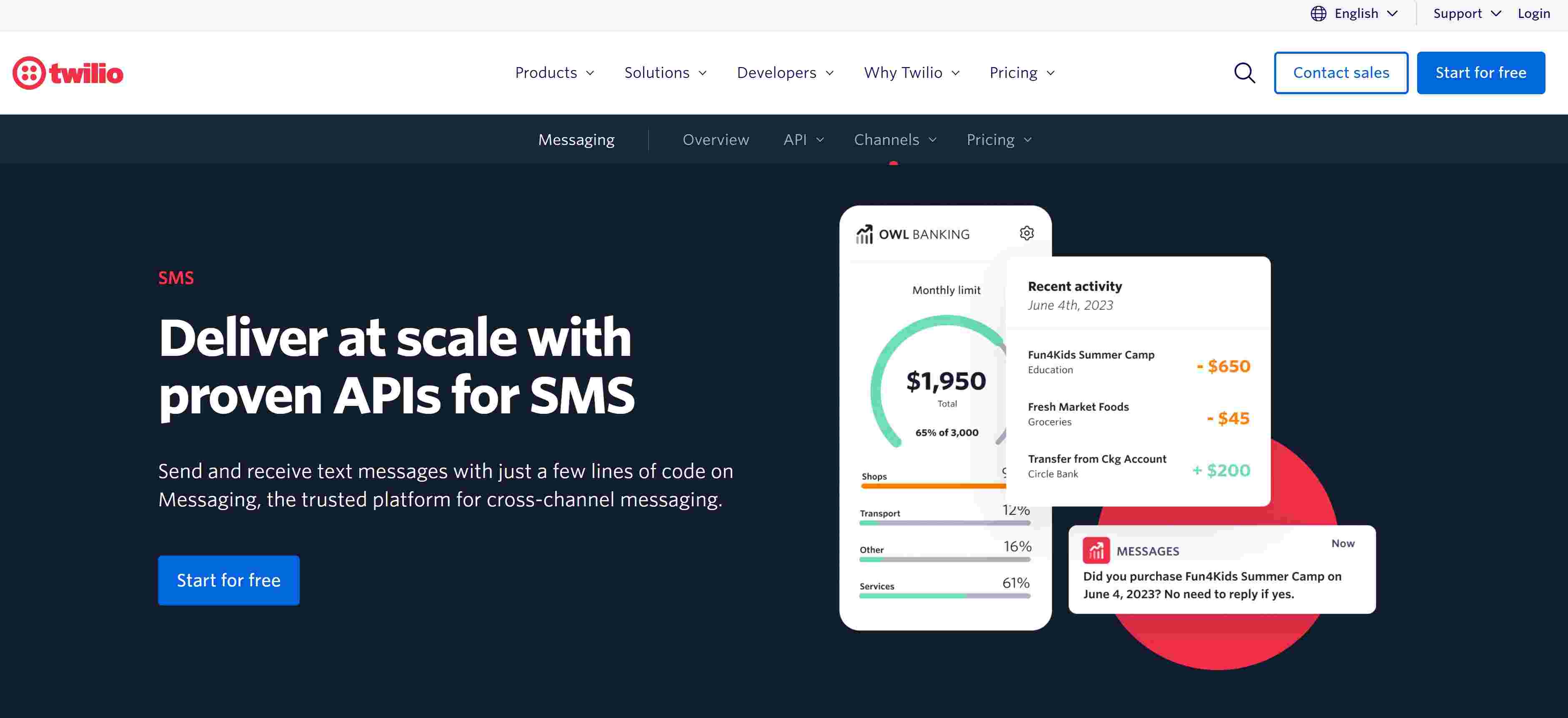1568x718 pixels.
Task: Open the Channels submenu
Action: [x=895, y=140]
